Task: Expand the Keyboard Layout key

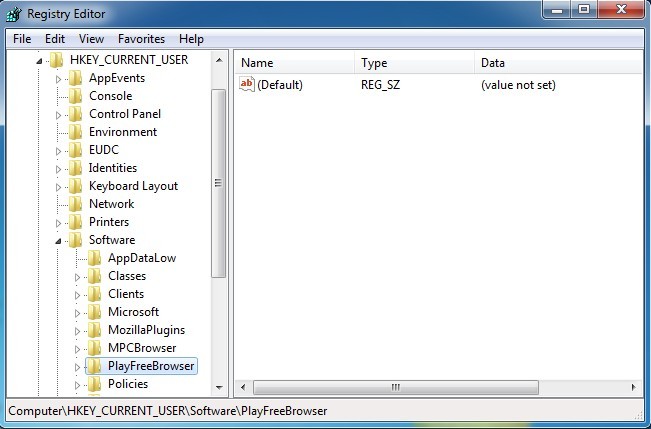Action: point(59,187)
